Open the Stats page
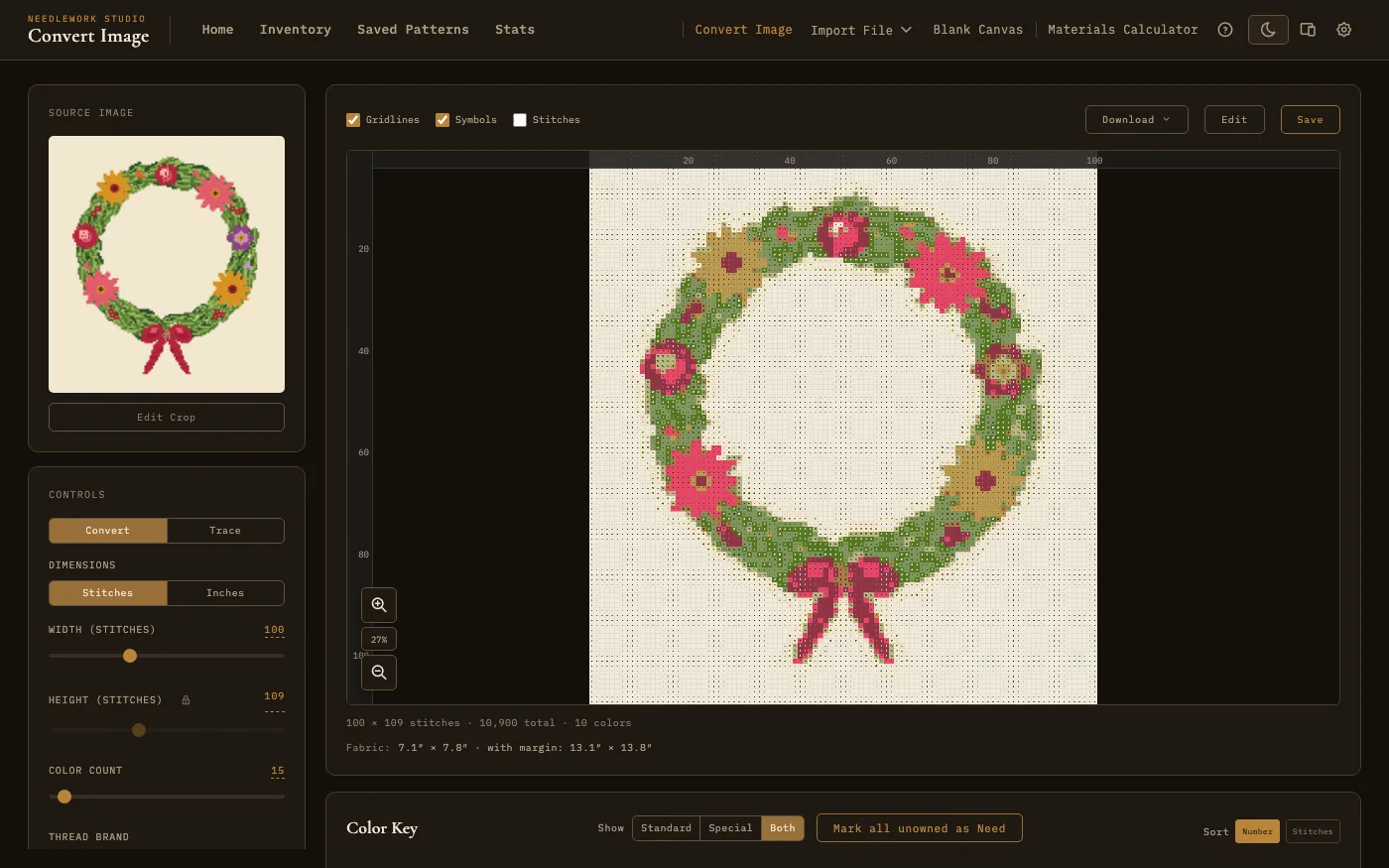Viewport: 1389px width, 868px height. click(515, 30)
